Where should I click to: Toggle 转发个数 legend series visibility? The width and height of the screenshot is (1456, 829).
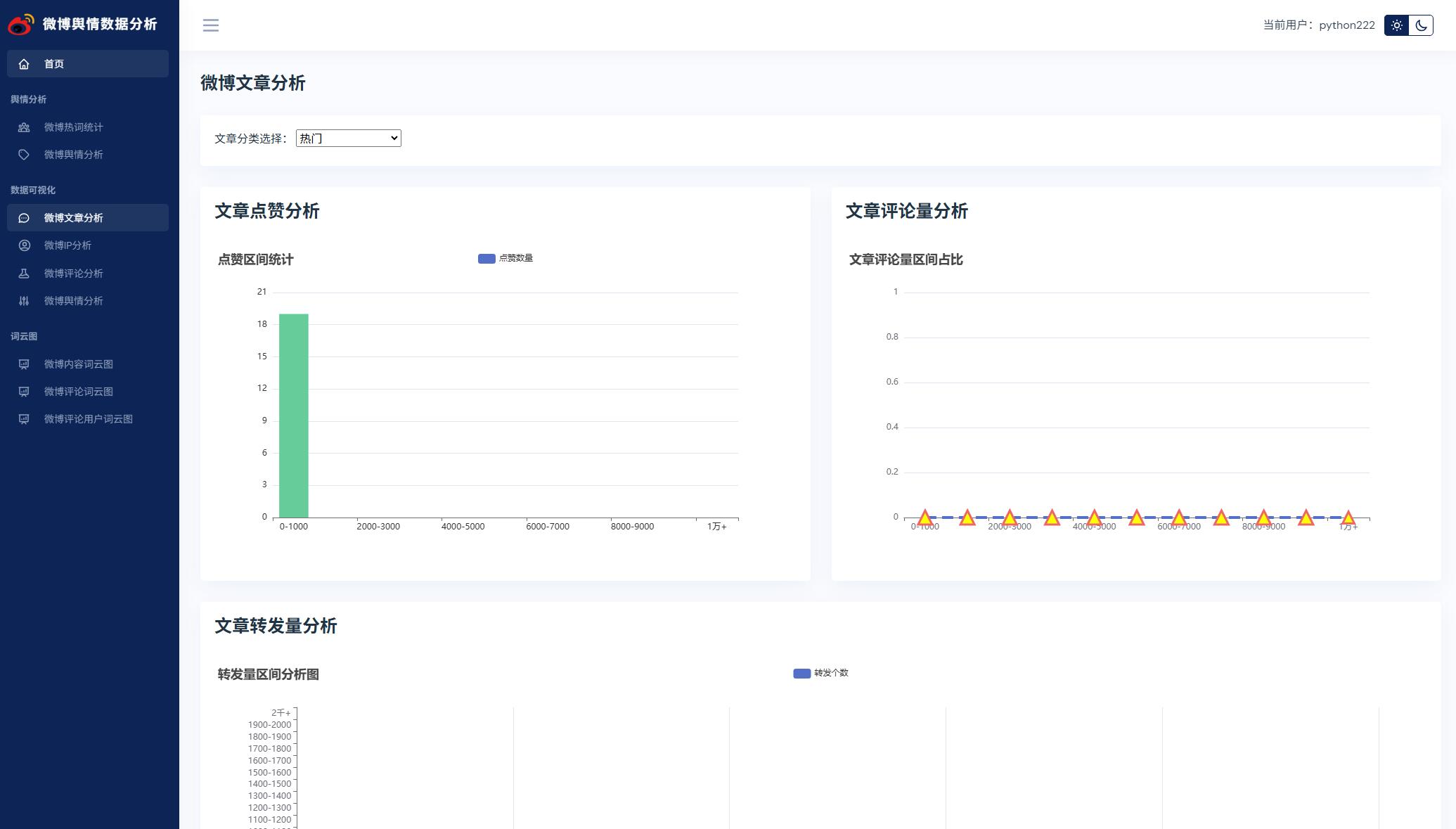click(820, 674)
